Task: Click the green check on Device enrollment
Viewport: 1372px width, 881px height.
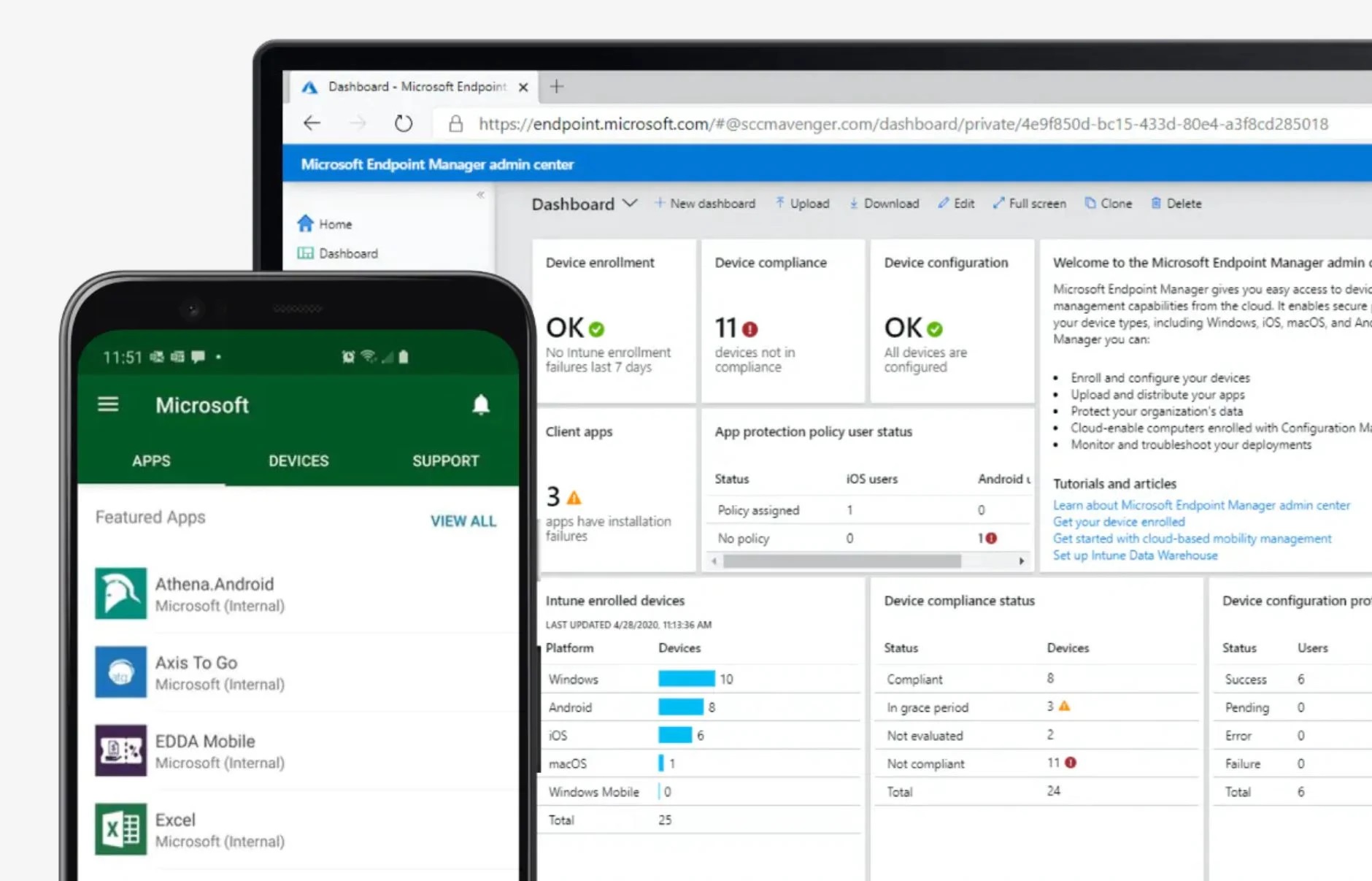Action: [596, 329]
